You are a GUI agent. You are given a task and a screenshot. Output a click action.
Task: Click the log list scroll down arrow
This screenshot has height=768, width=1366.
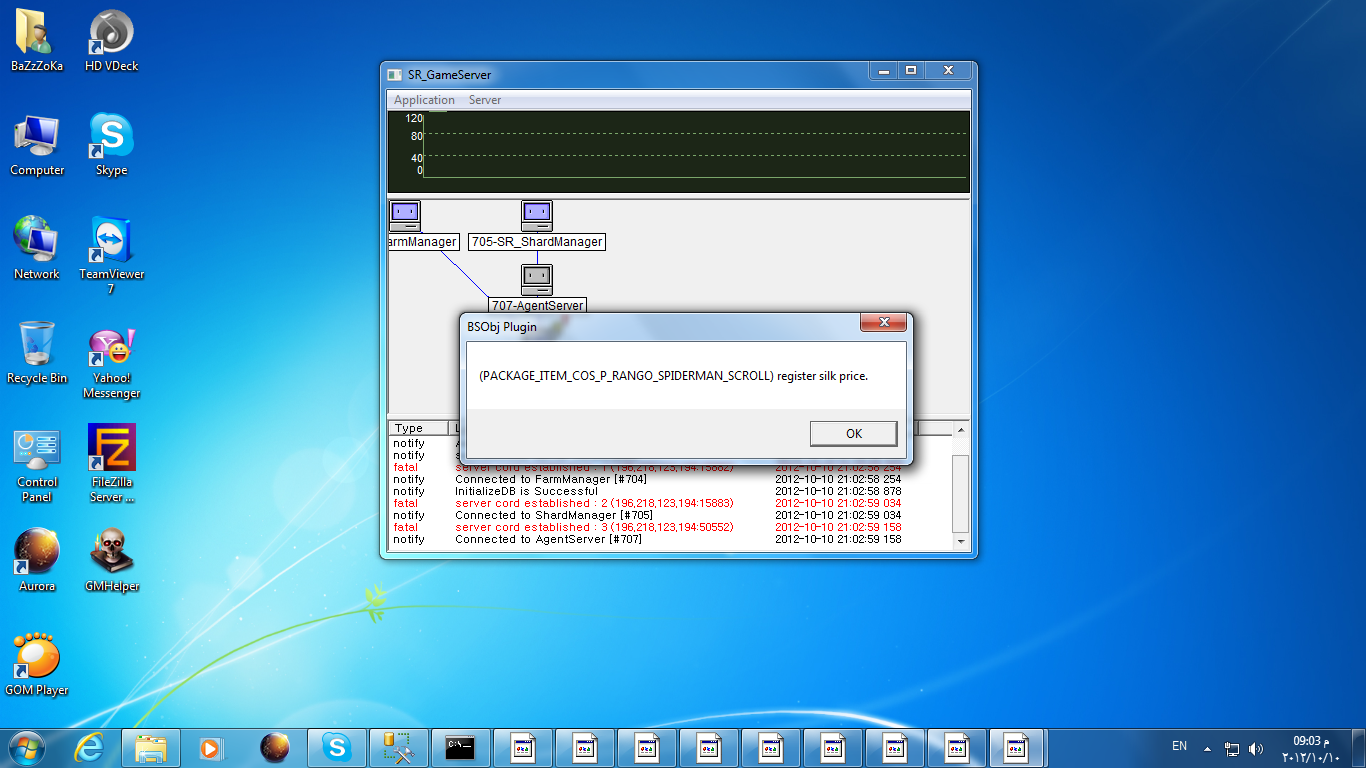pos(961,541)
